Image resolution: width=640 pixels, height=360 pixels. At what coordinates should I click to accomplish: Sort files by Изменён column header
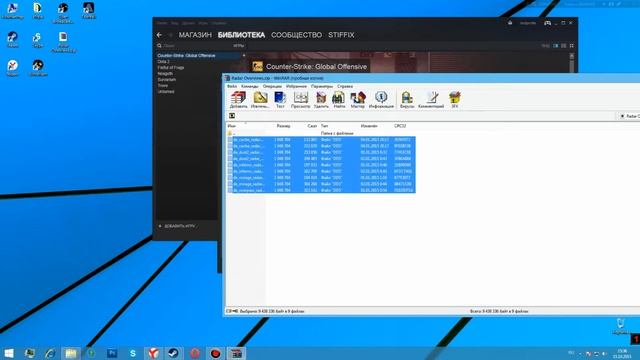pyautogui.click(x=369, y=126)
